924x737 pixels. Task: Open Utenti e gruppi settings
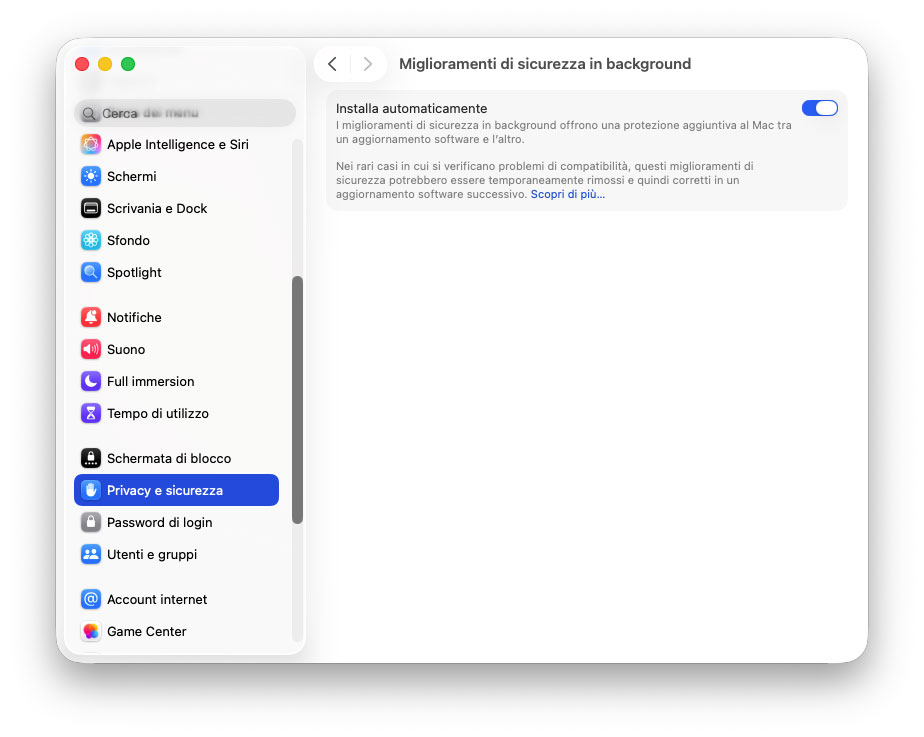coord(150,554)
